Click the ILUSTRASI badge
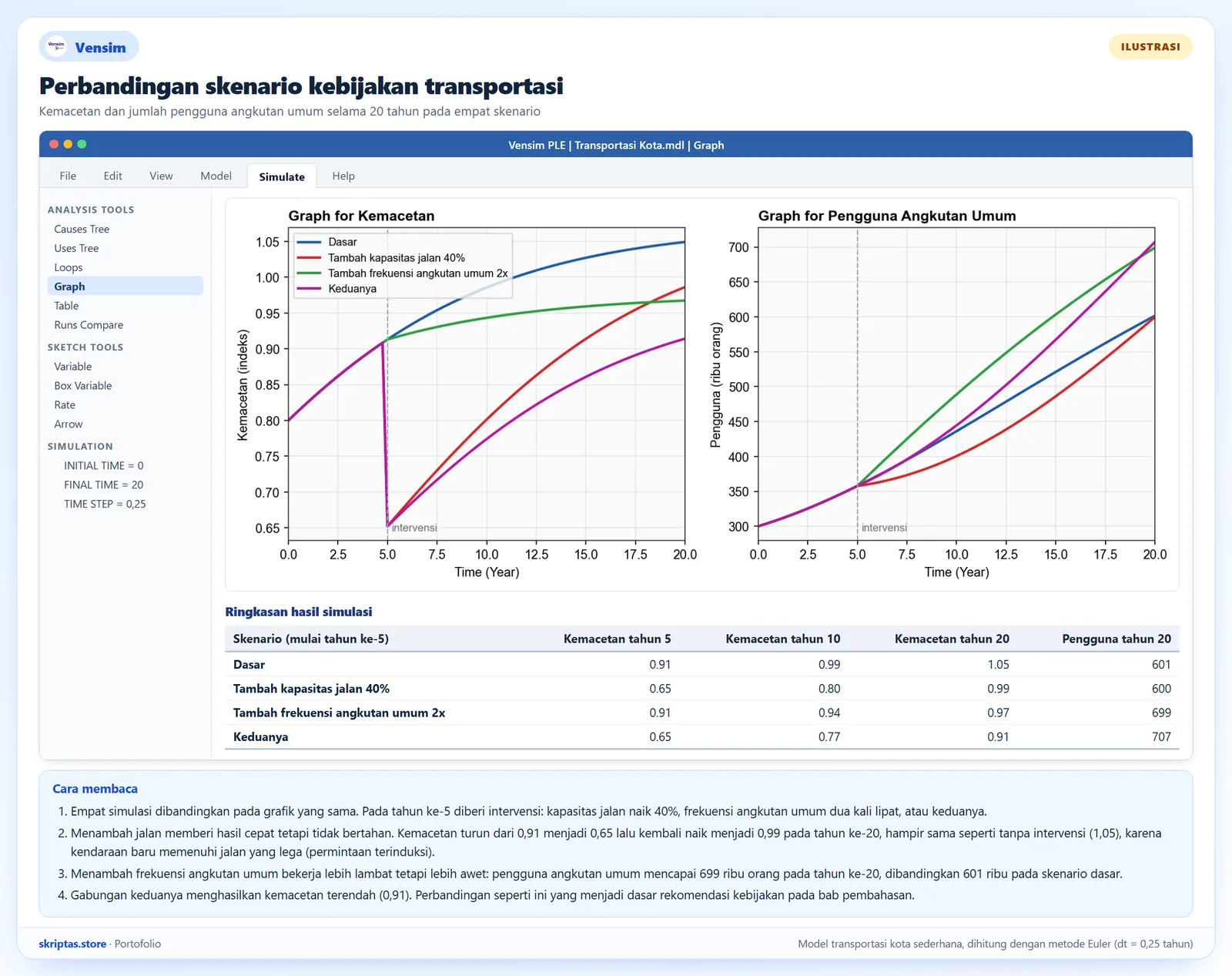The height and width of the screenshot is (976, 1232). click(x=1150, y=47)
